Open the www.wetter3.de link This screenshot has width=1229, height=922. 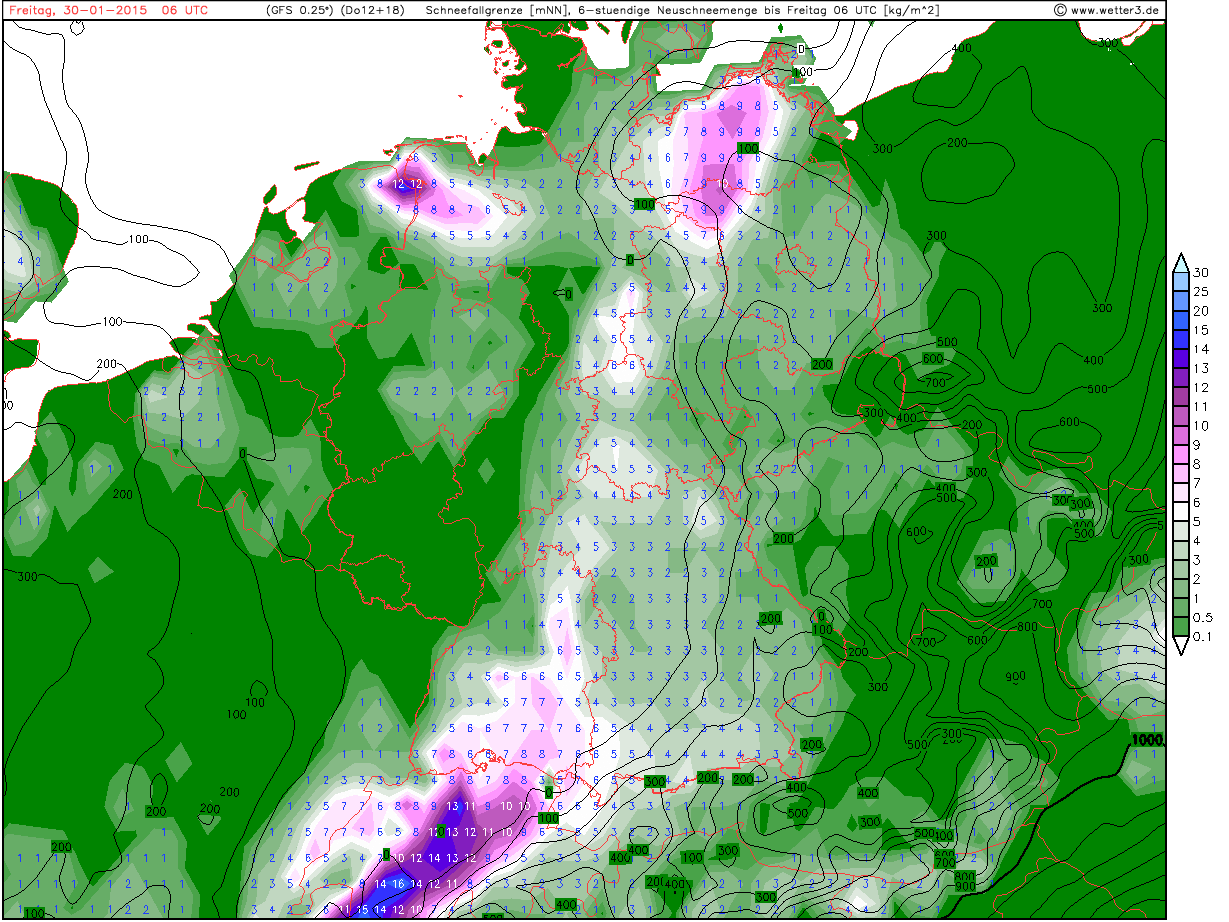pos(1114,11)
